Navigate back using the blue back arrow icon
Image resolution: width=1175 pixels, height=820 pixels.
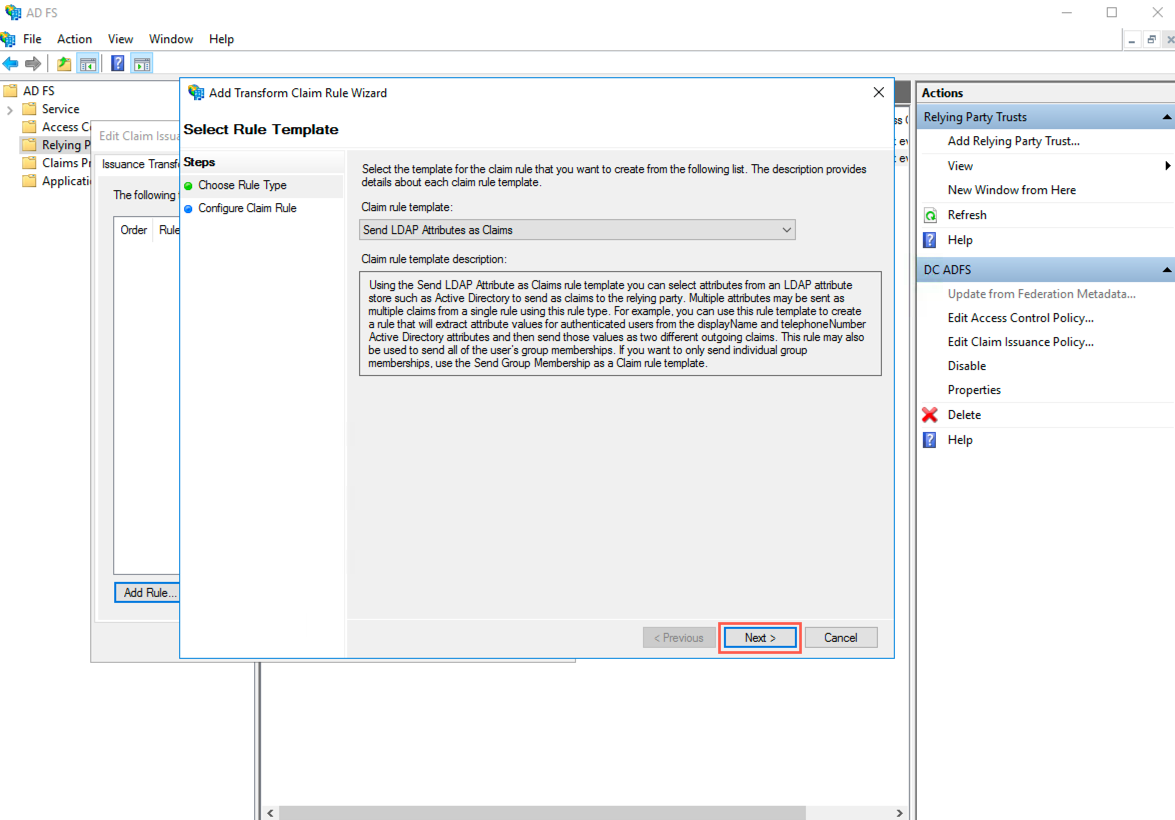coord(11,62)
